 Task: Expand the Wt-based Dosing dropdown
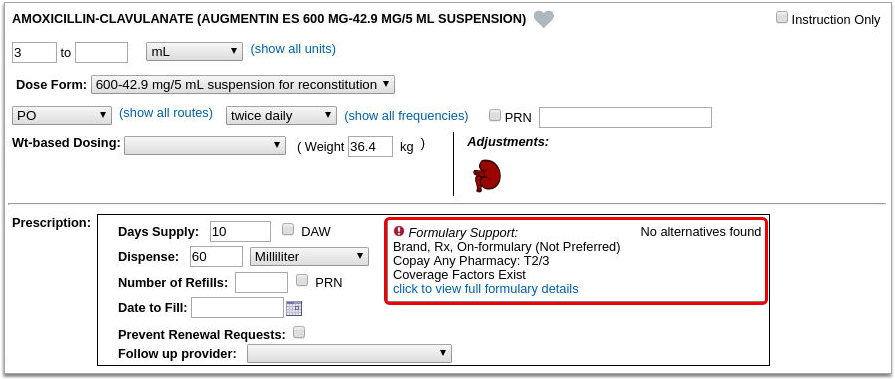205,146
